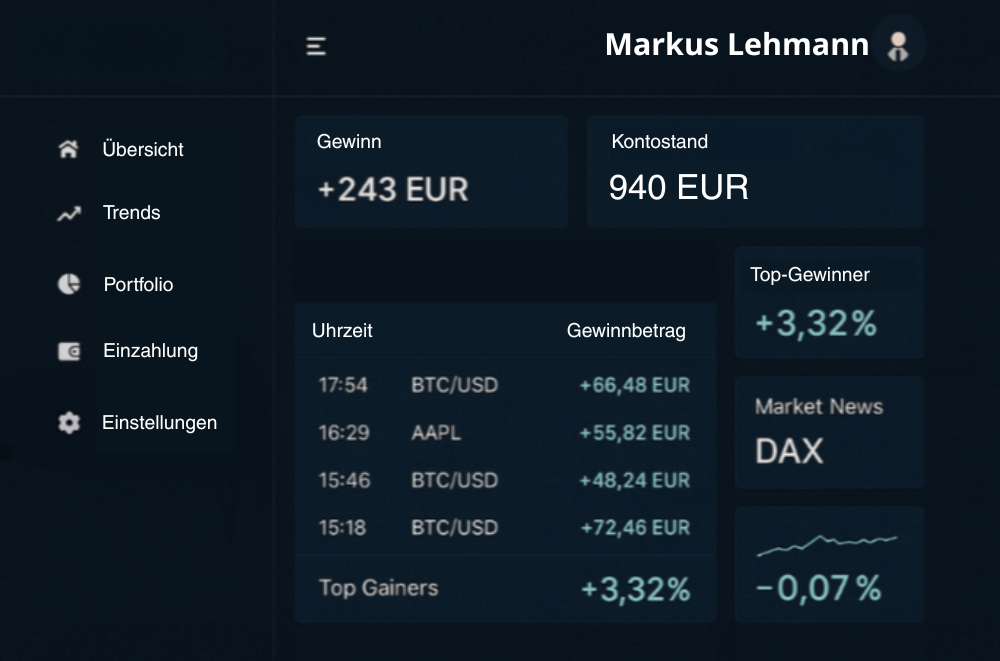Select the home icon beside Übersicht

tap(67, 149)
